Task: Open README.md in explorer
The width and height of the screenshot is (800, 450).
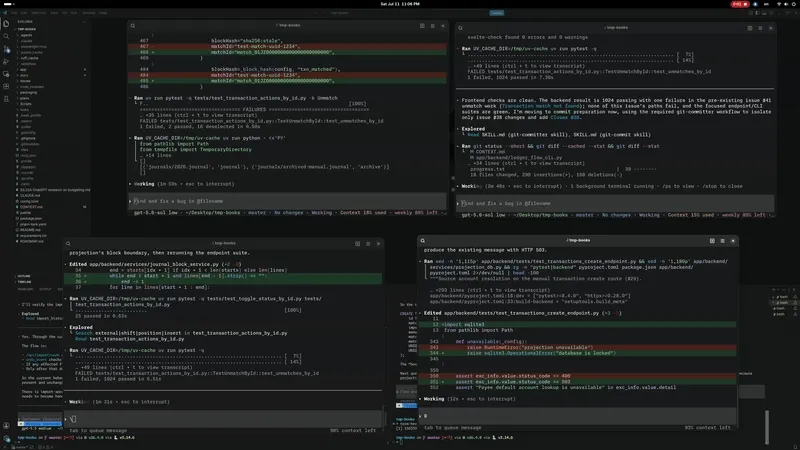Action: tap(30, 230)
